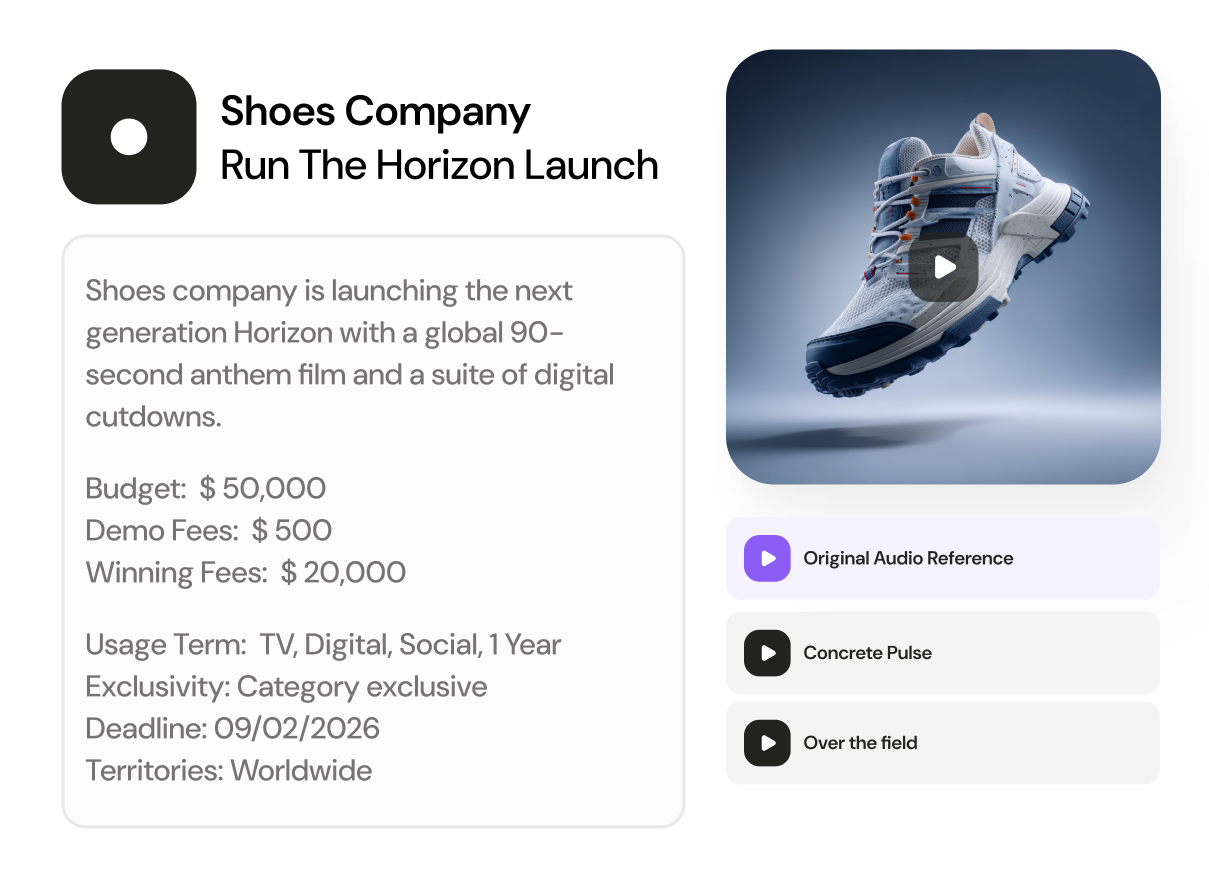Play the Original Audio Reference track
The height and width of the screenshot is (876, 1209).
point(767,558)
